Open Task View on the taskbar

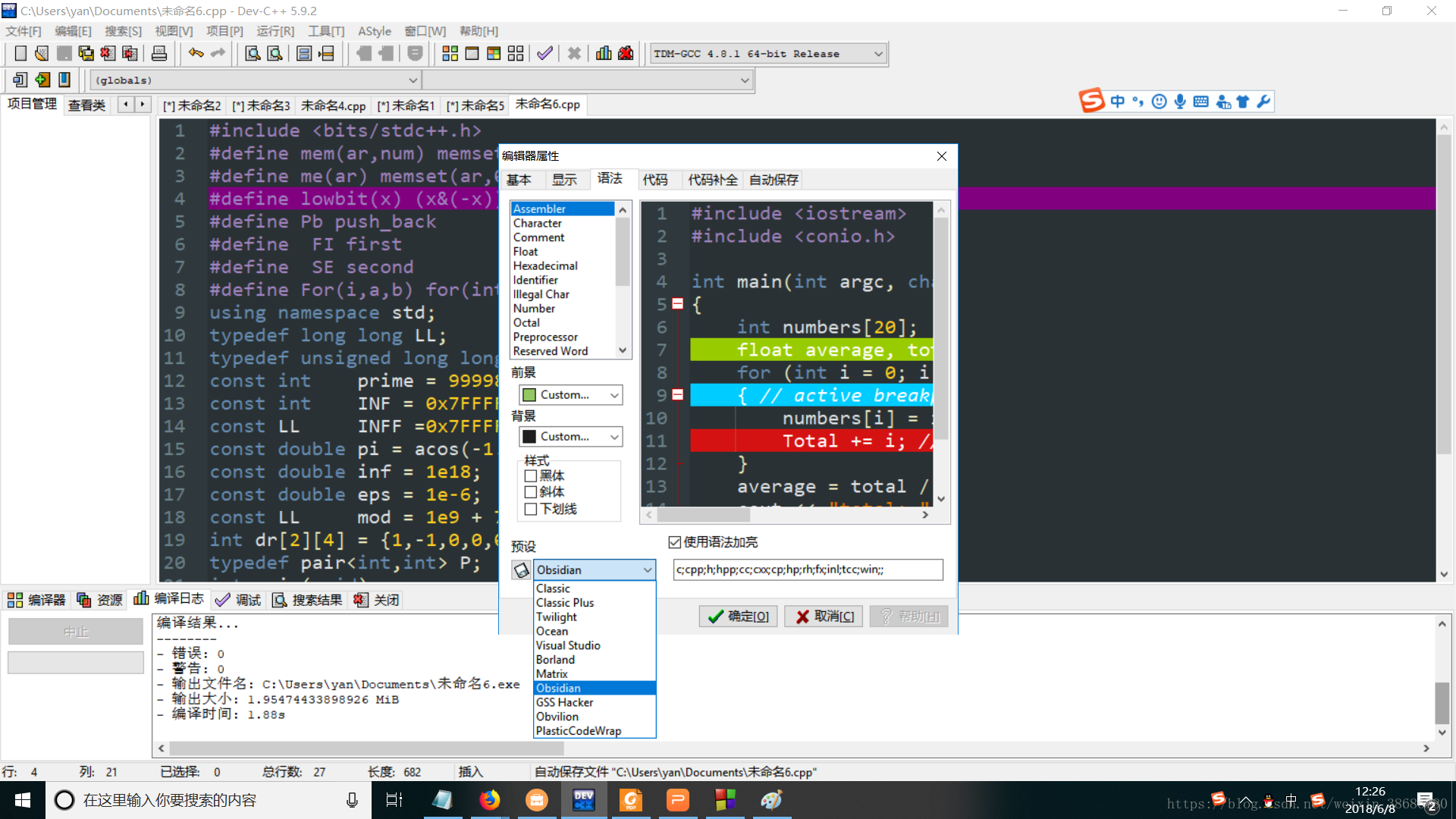(394, 800)
